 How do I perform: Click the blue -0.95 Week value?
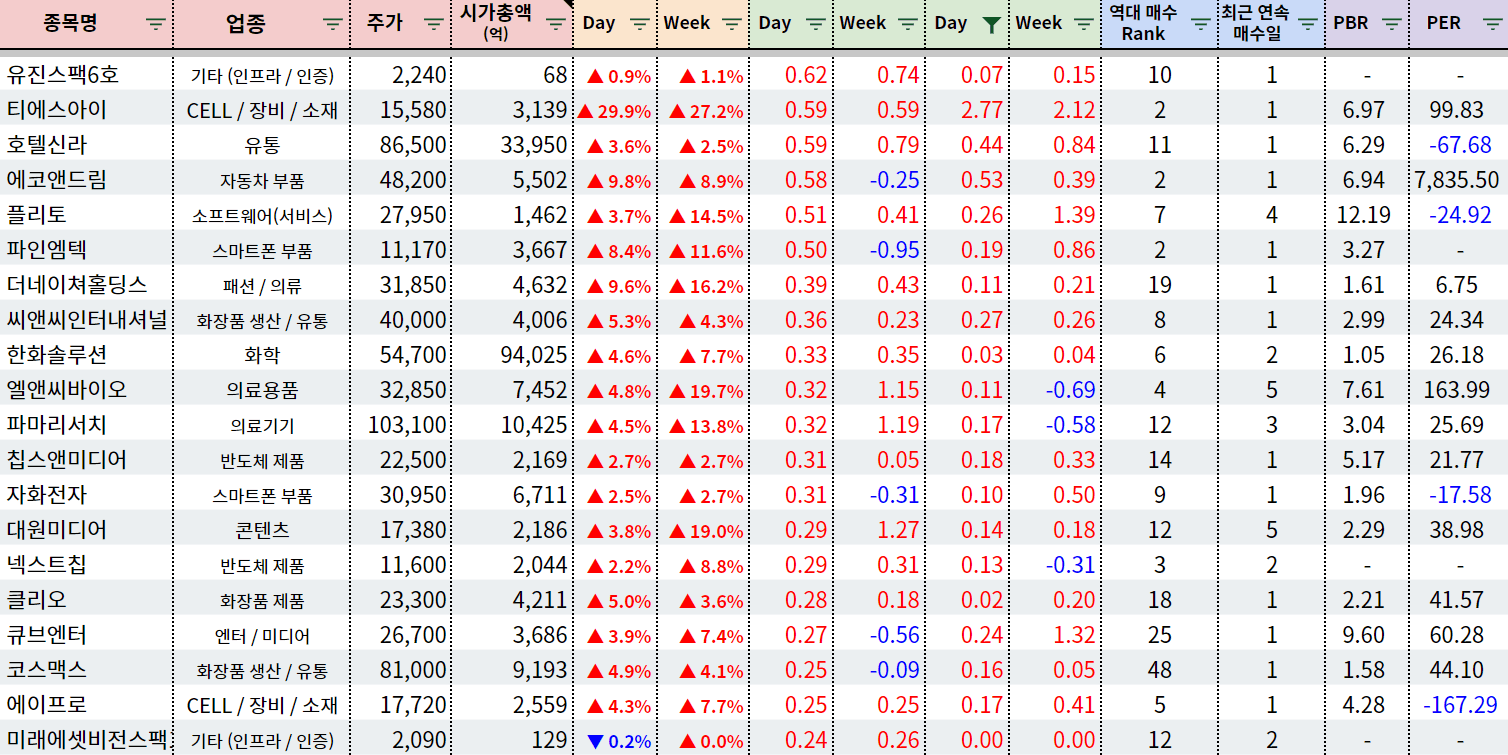tap(880, 250)
